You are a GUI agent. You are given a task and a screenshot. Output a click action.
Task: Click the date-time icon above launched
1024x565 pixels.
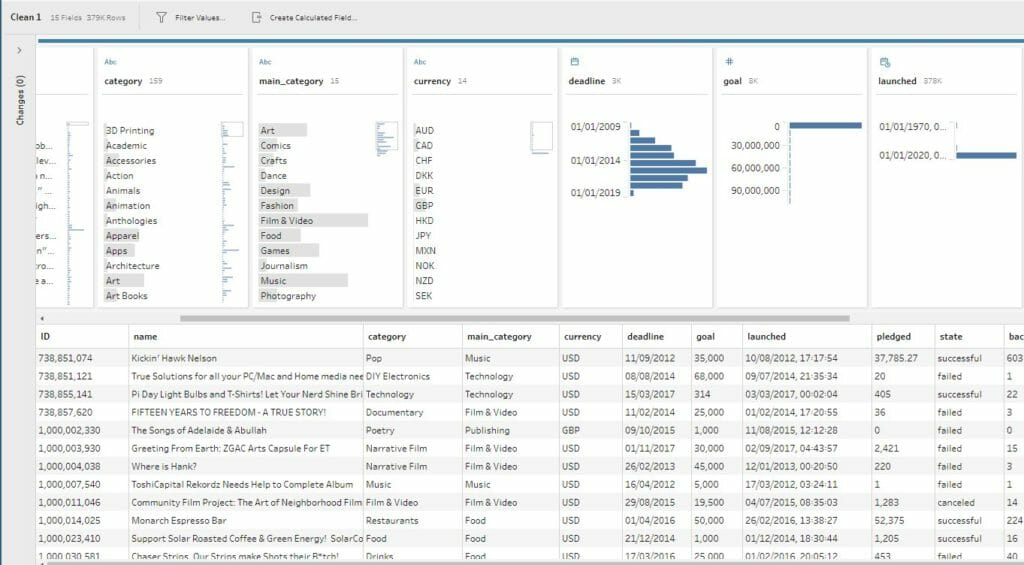884,62
